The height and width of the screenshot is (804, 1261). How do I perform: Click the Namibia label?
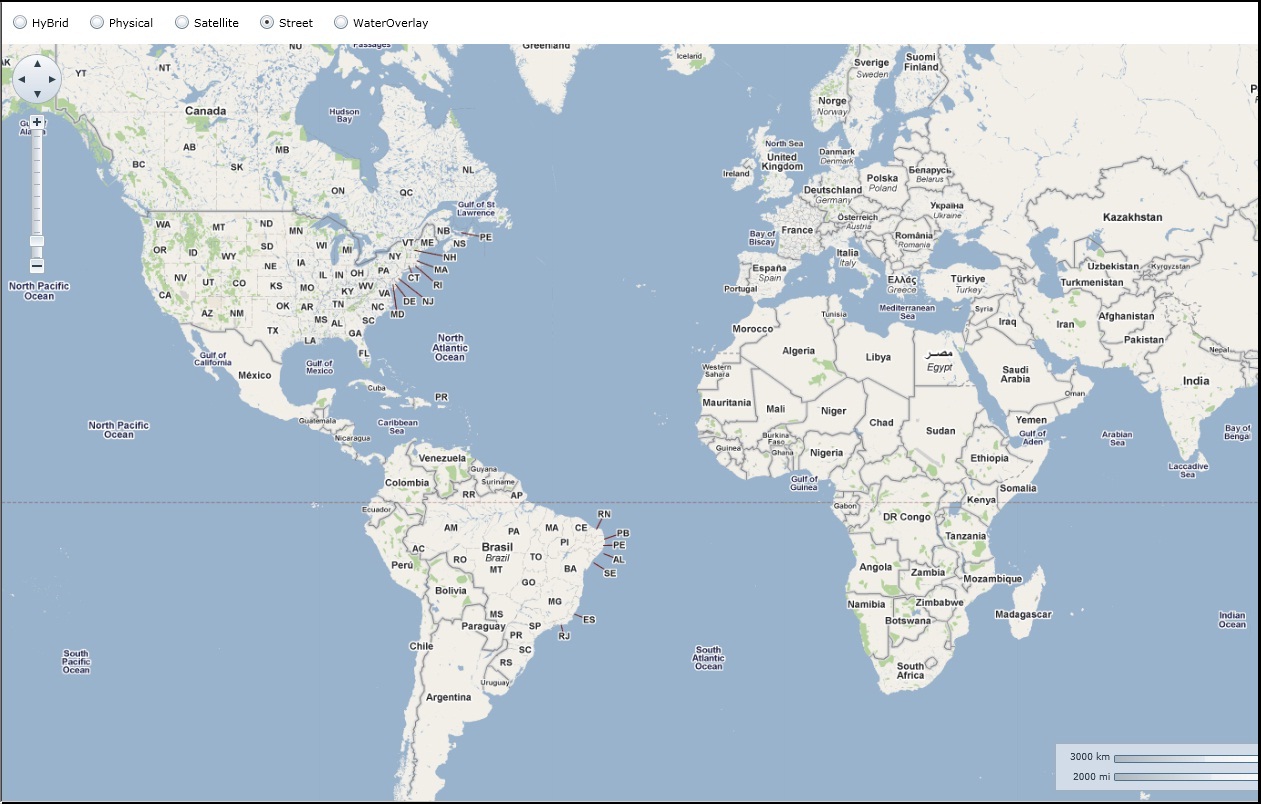pos(866,604)
